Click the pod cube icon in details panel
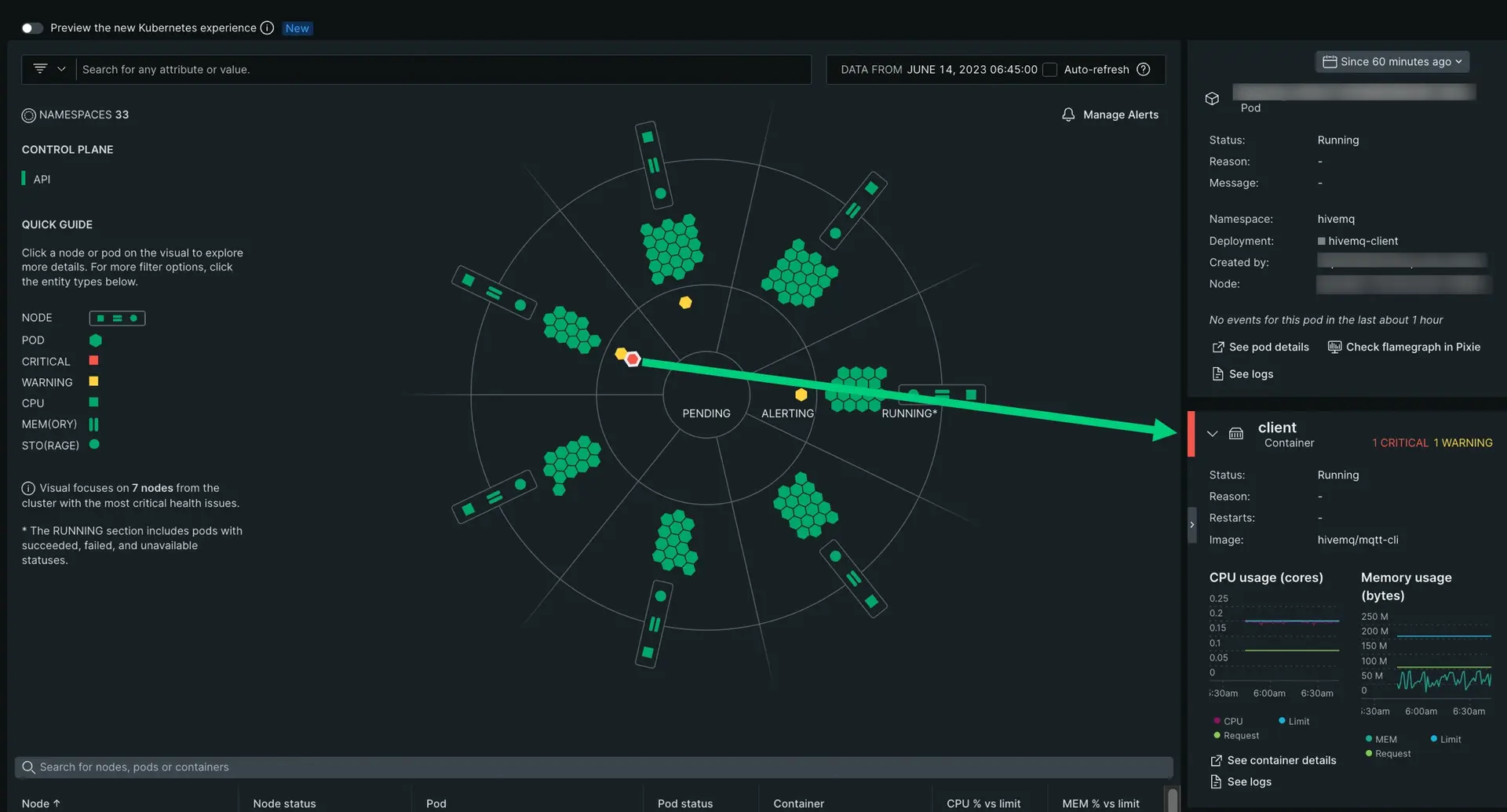The width and height of the screenshot is (1507, 812). pyautogui.click(x=1212, y=99)
